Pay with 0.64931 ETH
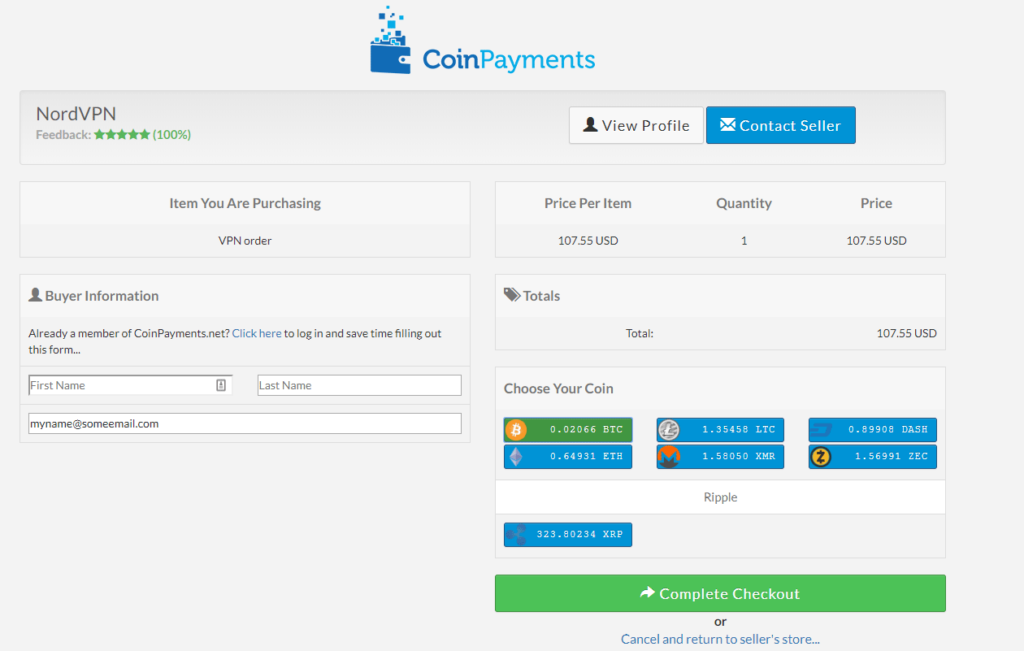1024x651 pixels. tap(568, 456)
